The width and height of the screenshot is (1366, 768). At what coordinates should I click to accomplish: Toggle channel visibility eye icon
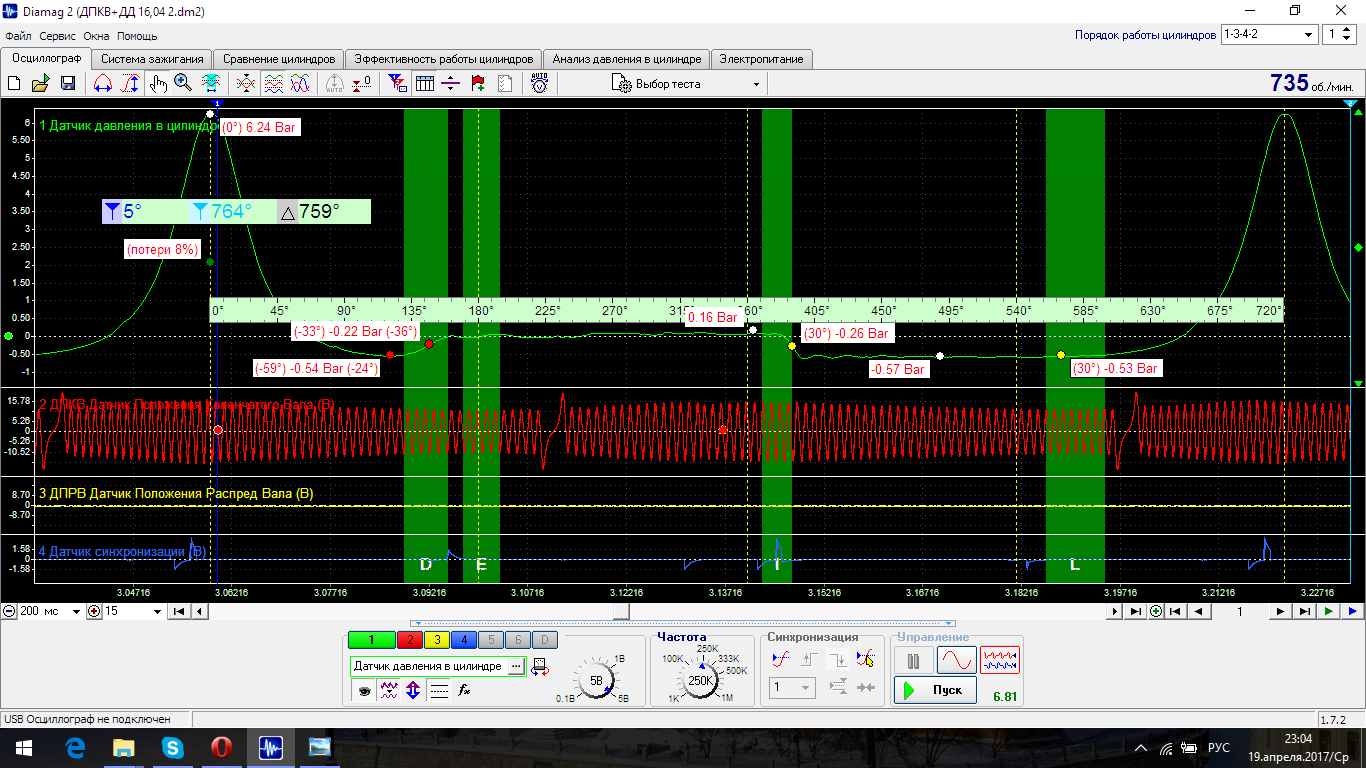click(364, 690)
